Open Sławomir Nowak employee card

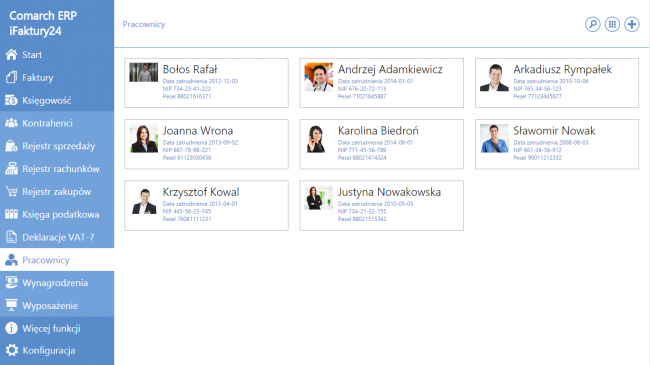557,144
